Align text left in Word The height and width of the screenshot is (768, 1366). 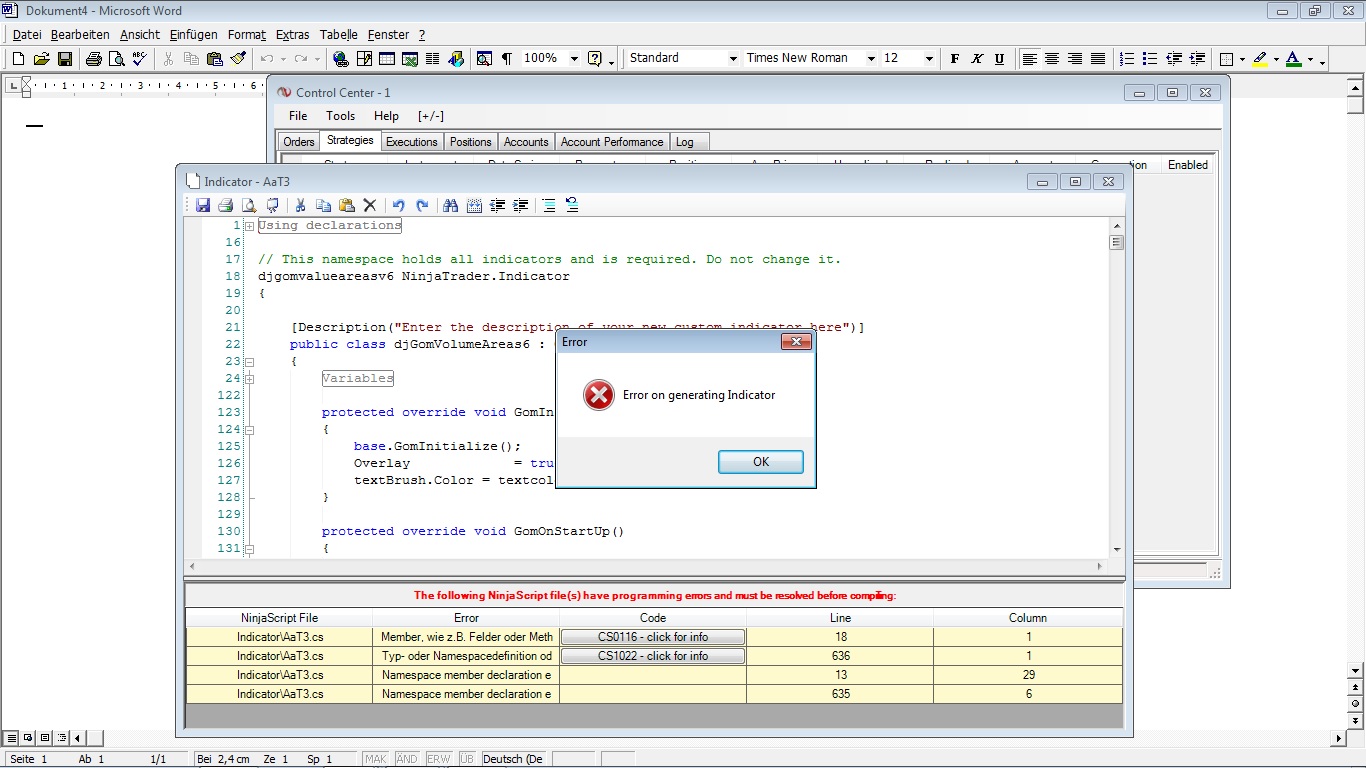click(x=1029, y=59)
